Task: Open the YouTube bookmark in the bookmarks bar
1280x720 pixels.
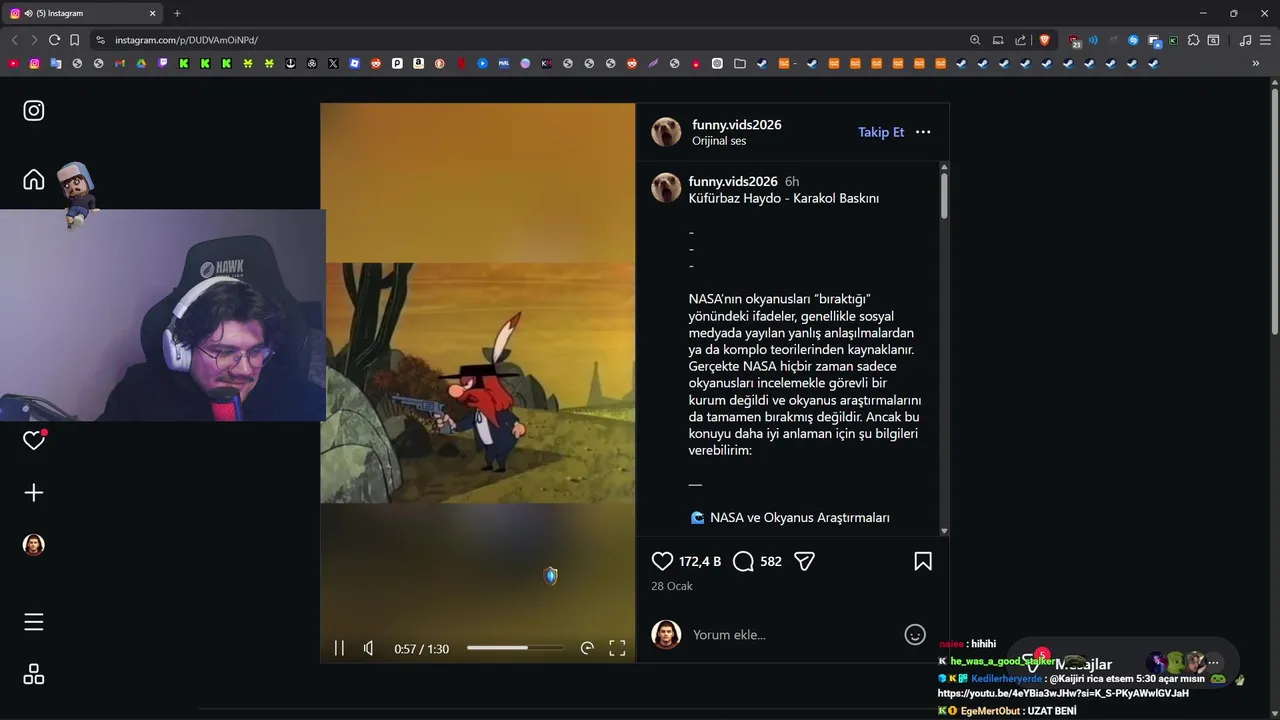Action: click(x=14, y=63)
